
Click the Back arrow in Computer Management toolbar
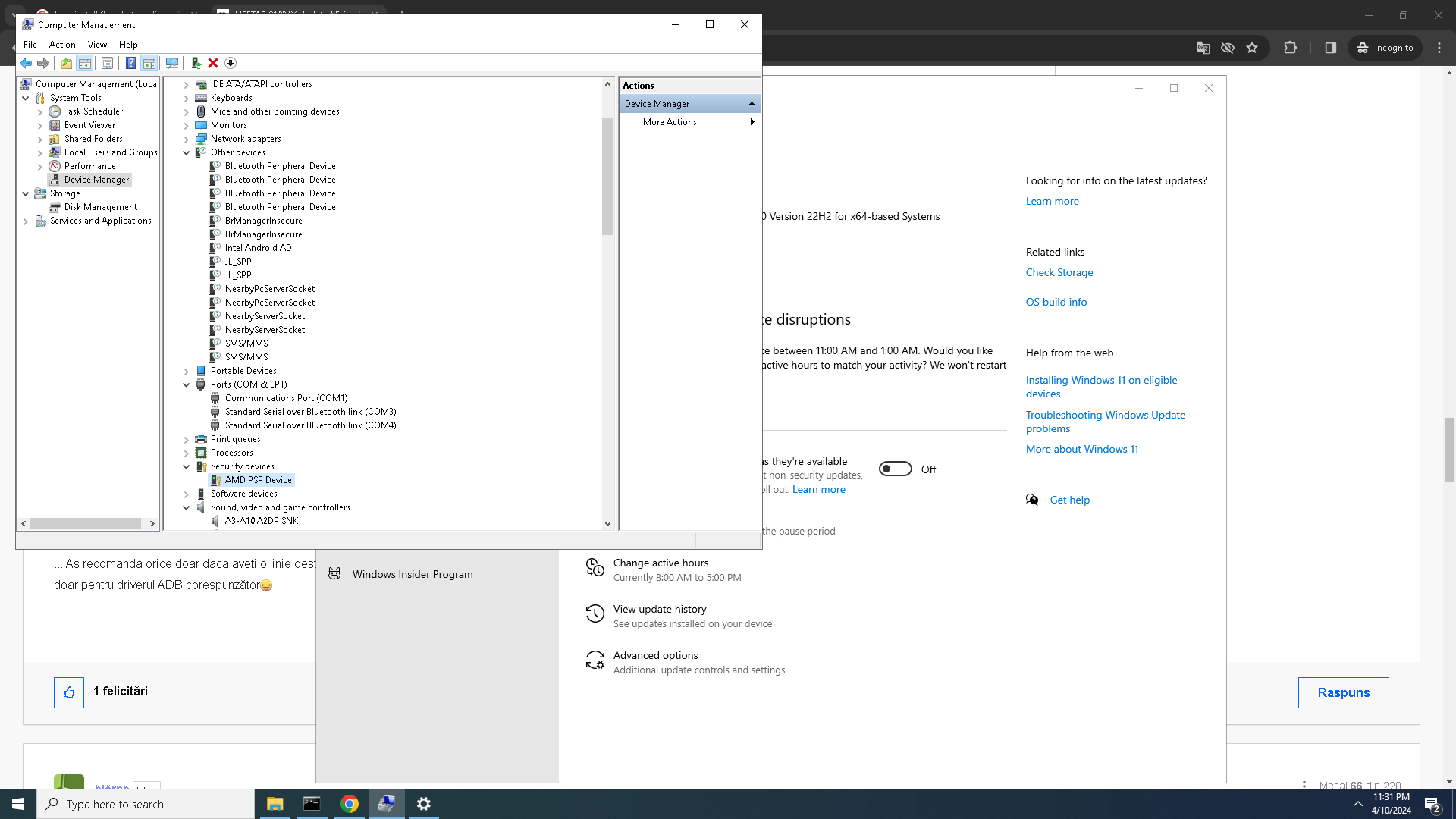(x=26, y=63)
